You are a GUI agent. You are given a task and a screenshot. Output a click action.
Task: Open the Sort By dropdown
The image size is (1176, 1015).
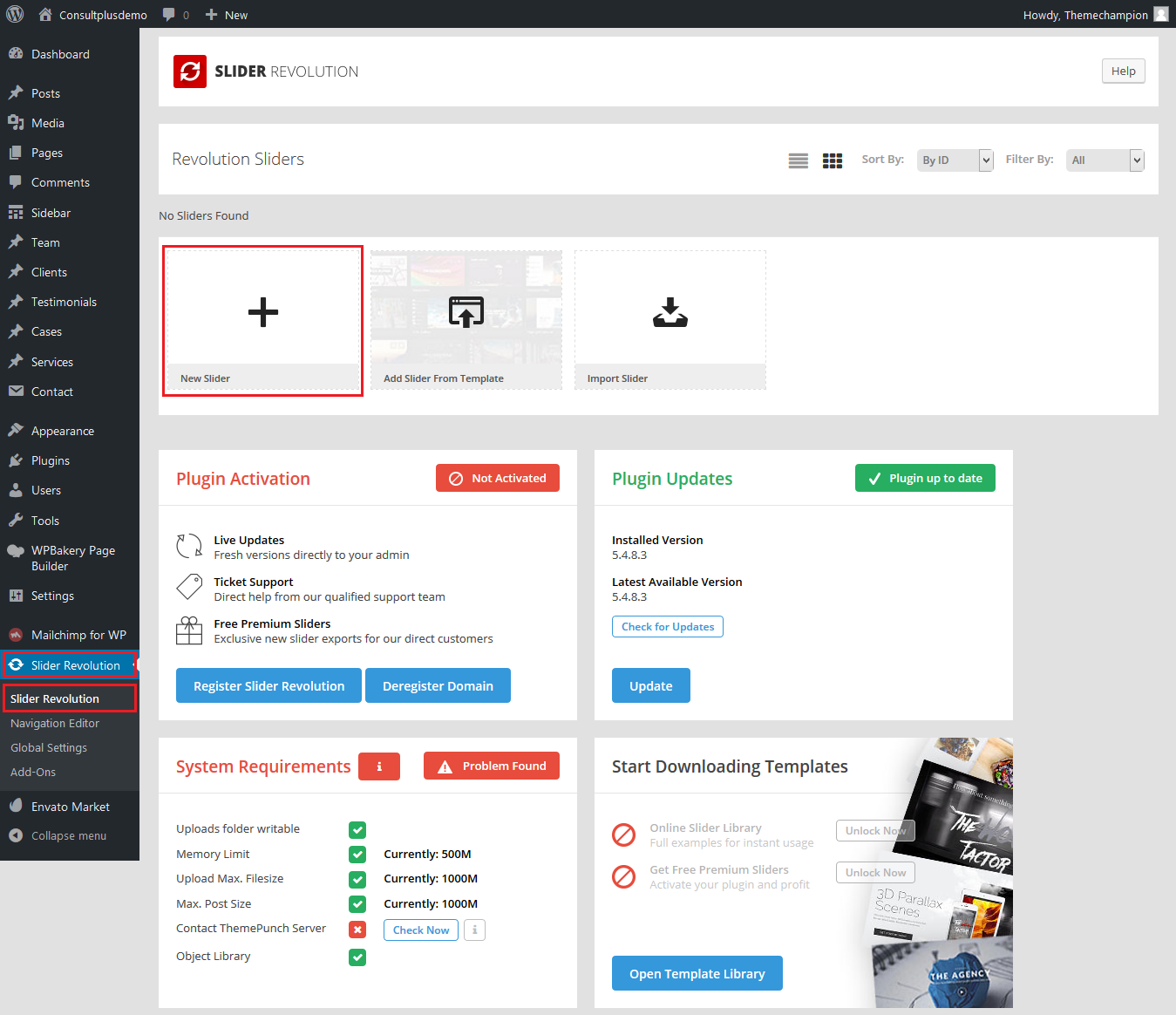pyautogui.click(x=955, y=160)
